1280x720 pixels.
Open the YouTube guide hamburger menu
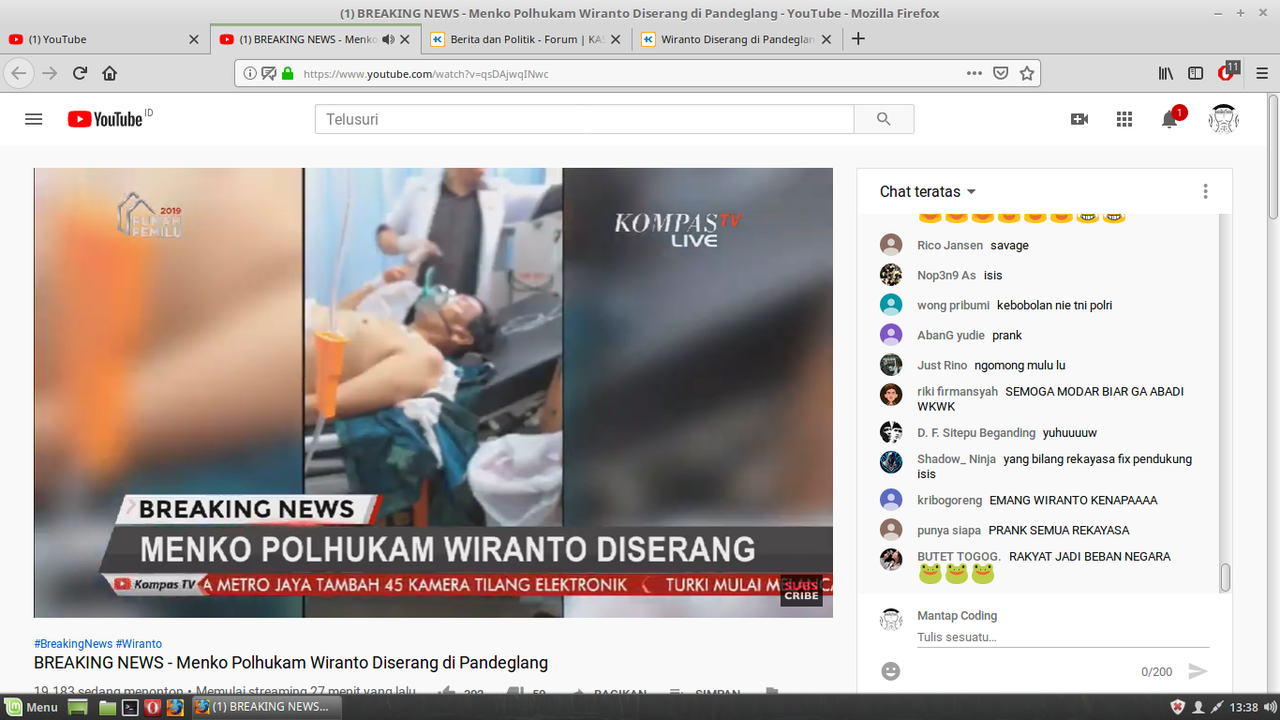point(33,118)
